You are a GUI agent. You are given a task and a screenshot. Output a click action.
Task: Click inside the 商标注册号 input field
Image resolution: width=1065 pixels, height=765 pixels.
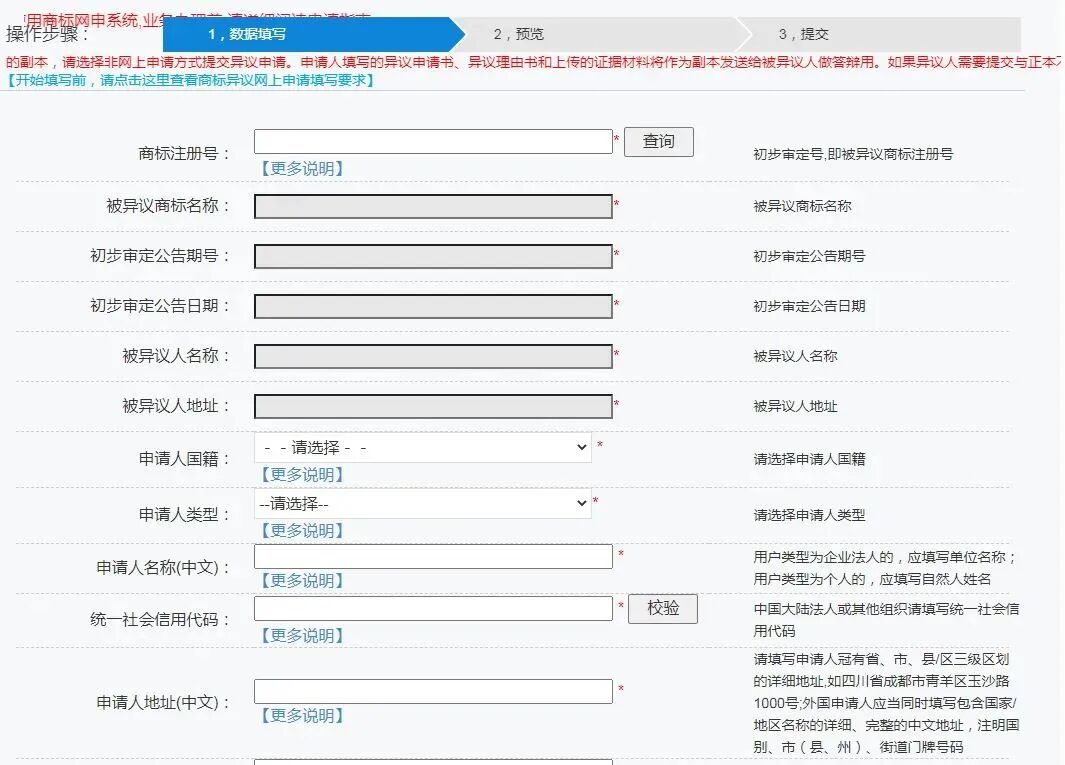click(x=430, y=141)
